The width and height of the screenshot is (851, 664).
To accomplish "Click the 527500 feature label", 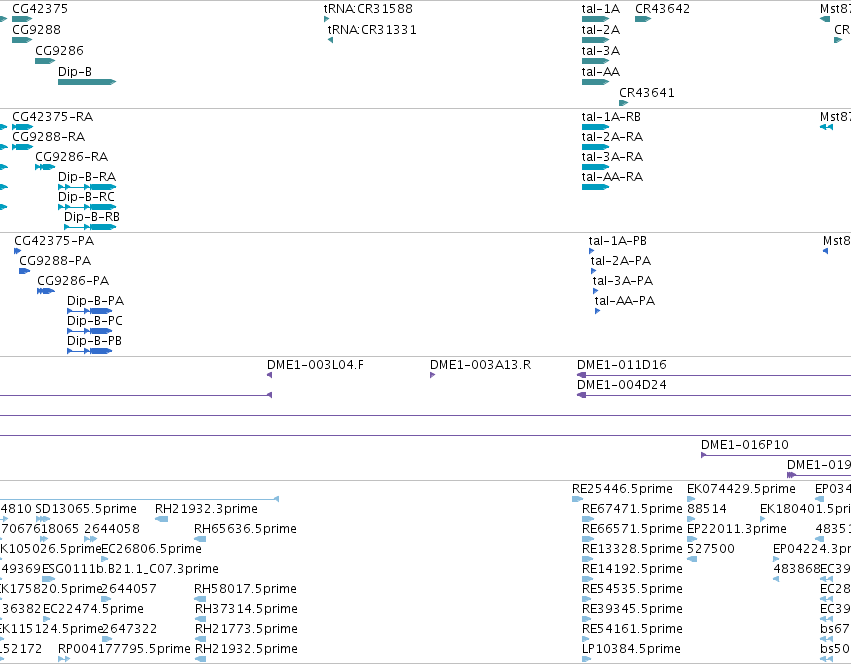I will click(x=711, y=549).
